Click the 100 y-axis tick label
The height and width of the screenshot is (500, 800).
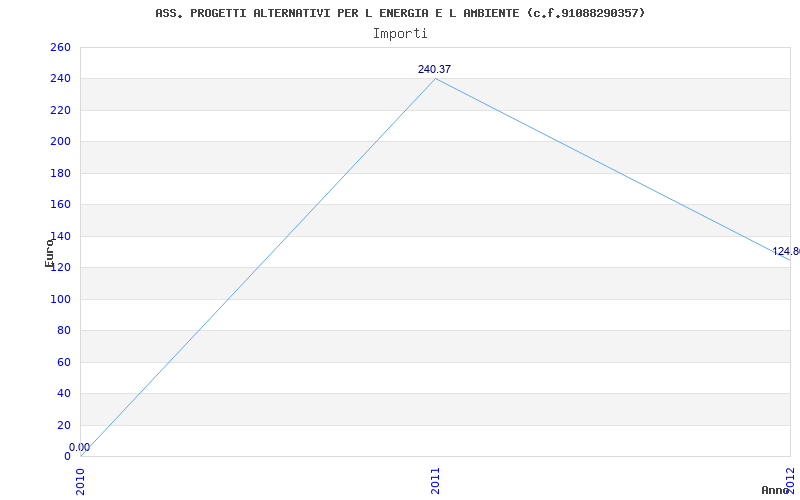(x=60, y=299)
